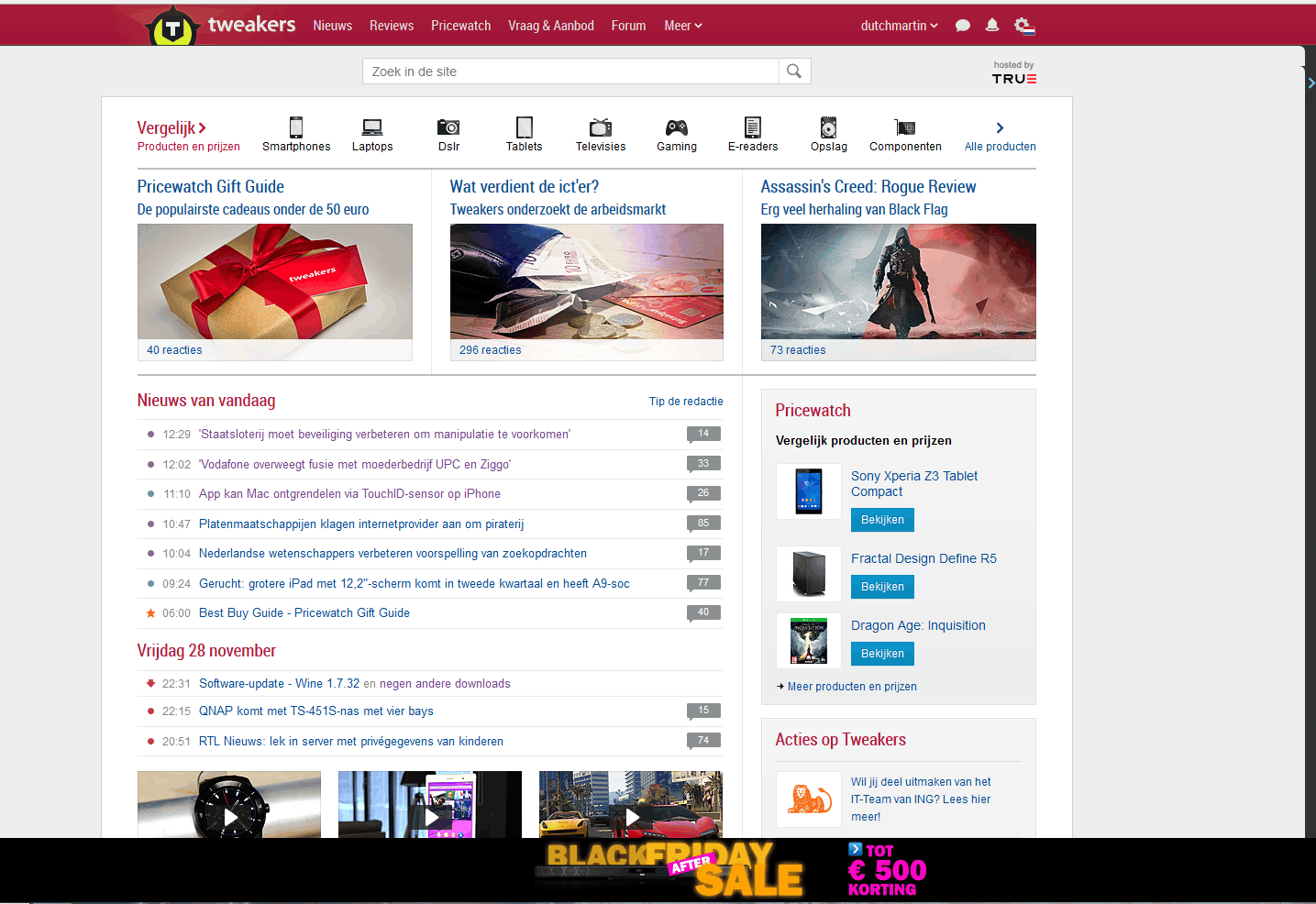Open comment count 40 for Best Buy Guide
Viewport: 1316px width, 904px height.
pos(703,612)
